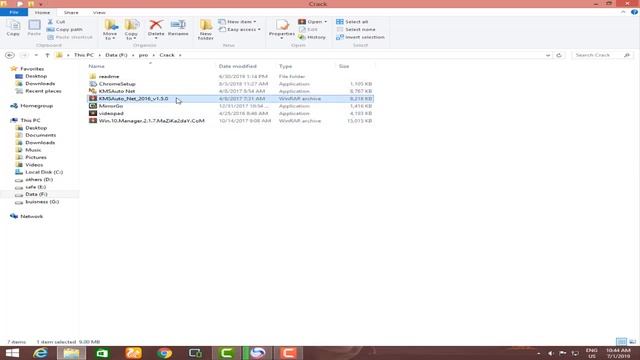This screenshot has width=640, height=360.
Task: Sort by the Size column header
Action: coord(344,66)
